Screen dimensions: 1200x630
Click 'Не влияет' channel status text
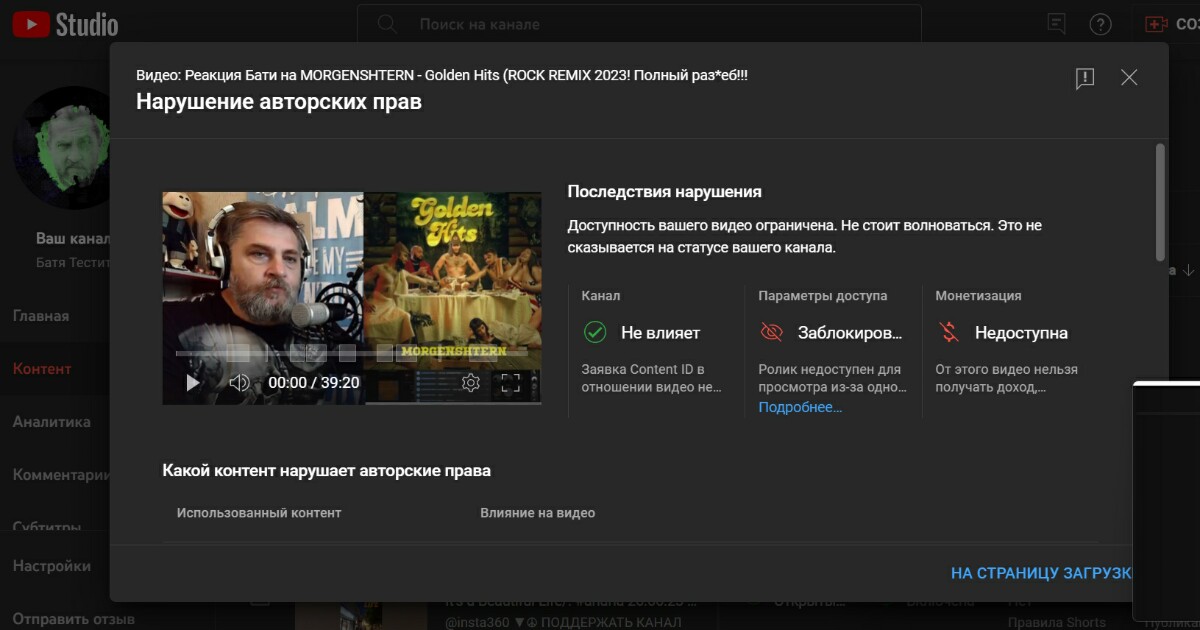(660, 333)
